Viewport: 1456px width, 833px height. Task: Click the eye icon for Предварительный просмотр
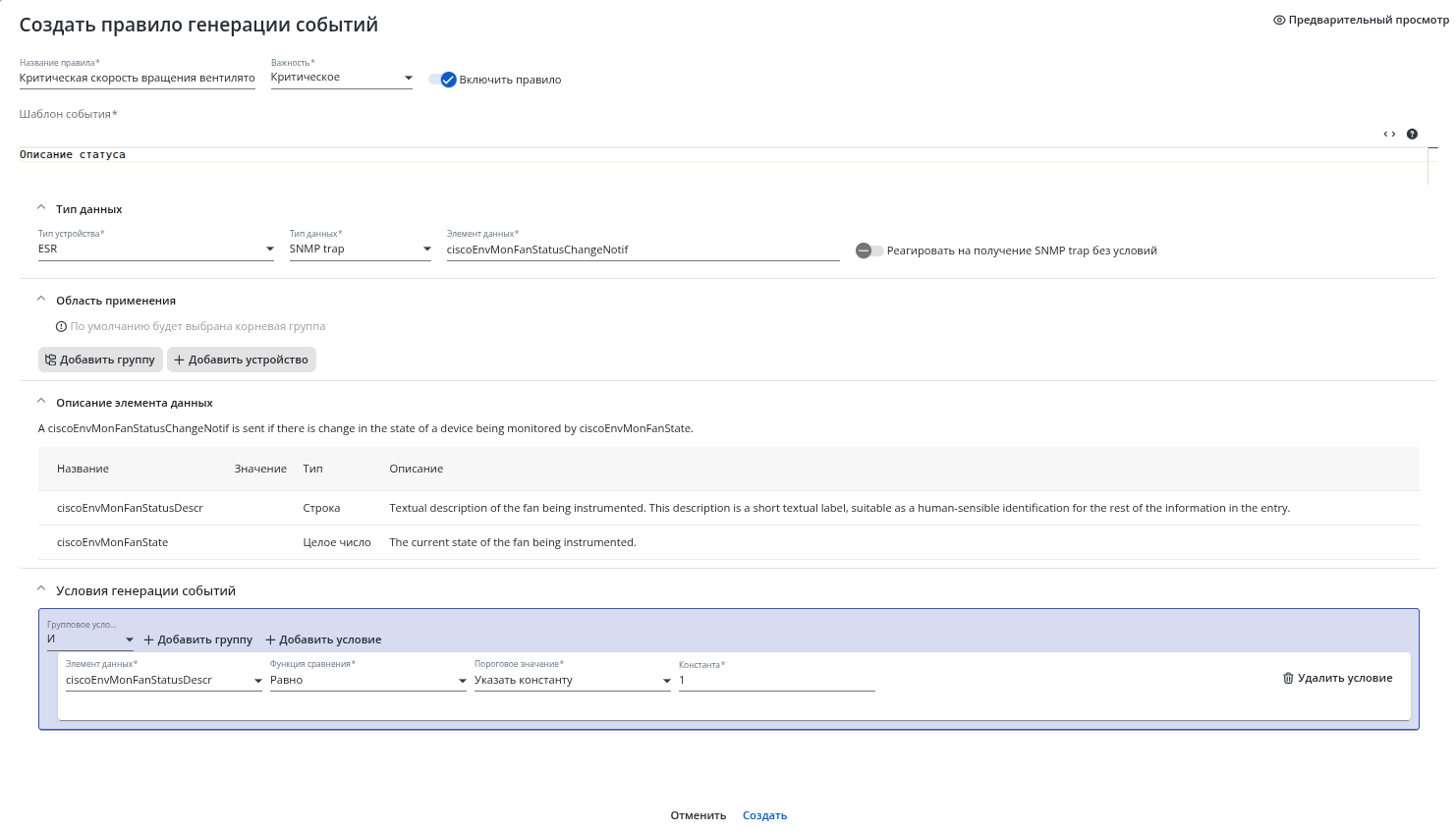tap(1279, 20)
